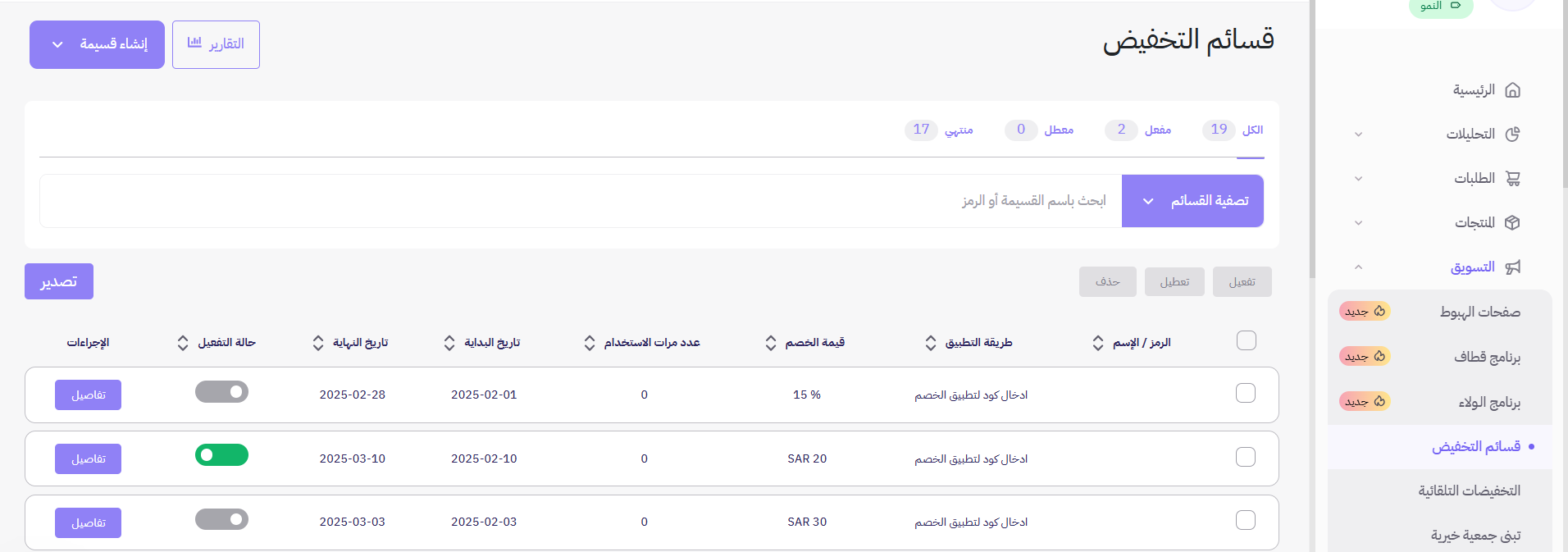Click the end date 2025-03-10
Viewport: 1568px width, 552px height.
pyautogui.click(x=353, y=458)
